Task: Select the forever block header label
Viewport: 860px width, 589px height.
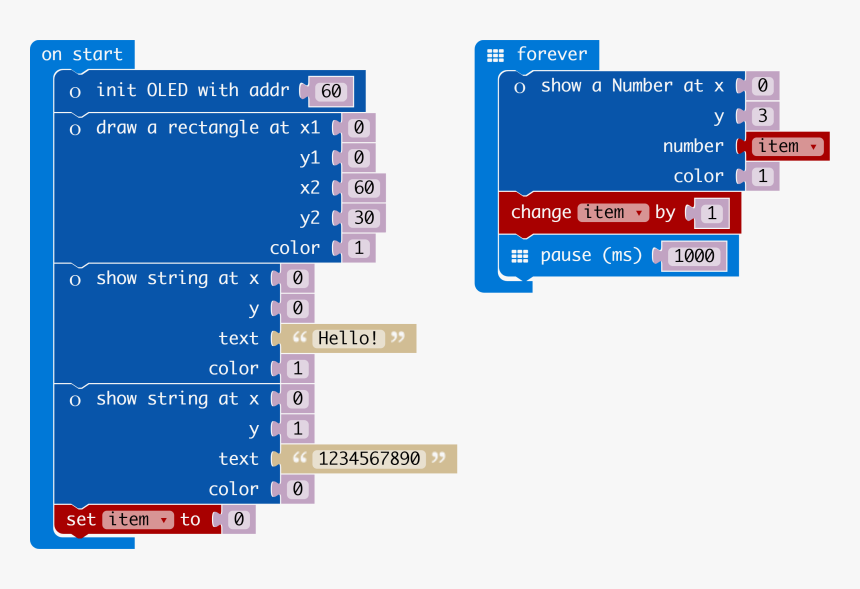Action: click(552, 54)
